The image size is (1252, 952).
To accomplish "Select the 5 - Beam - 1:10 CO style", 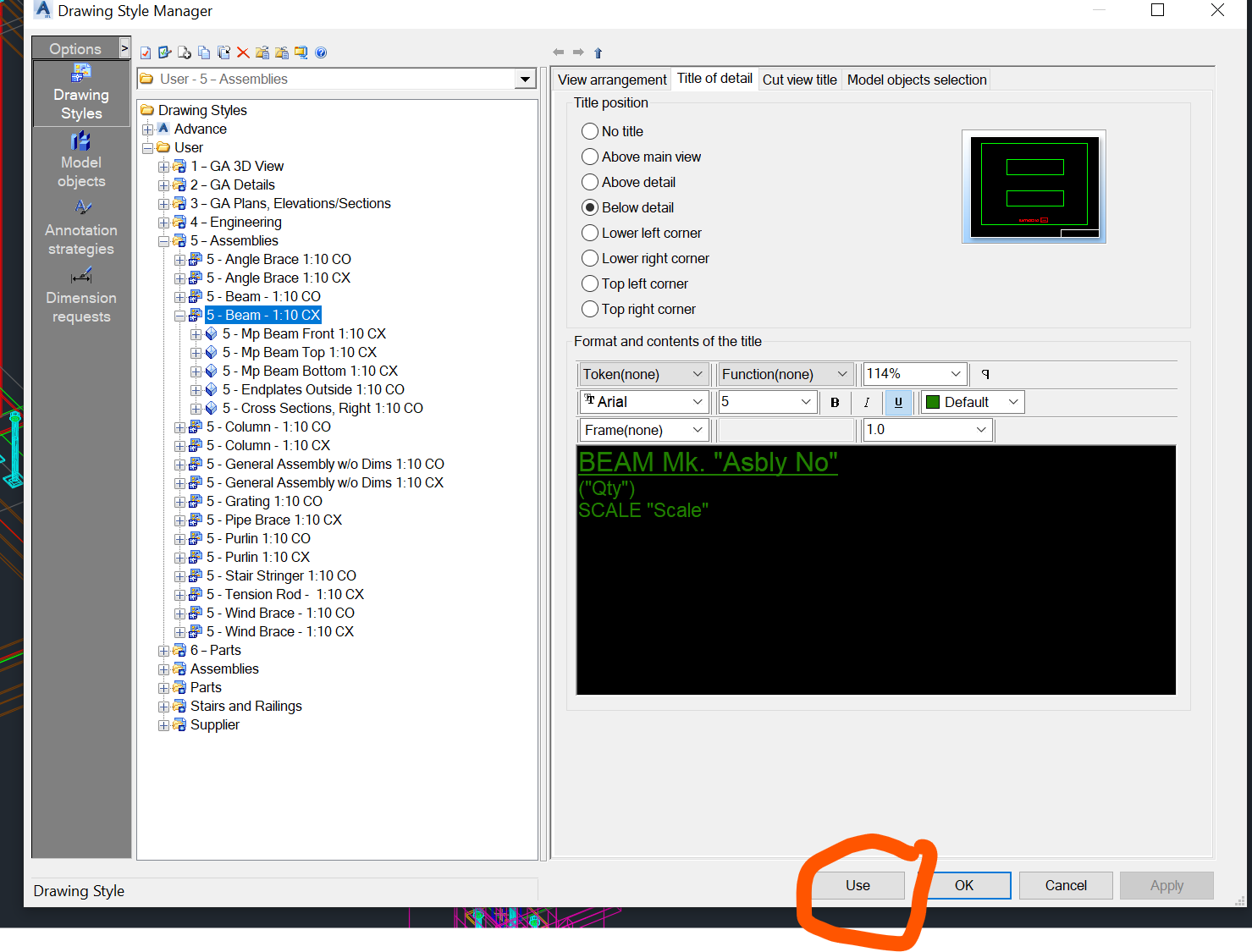I will click(x=263, y=296).
